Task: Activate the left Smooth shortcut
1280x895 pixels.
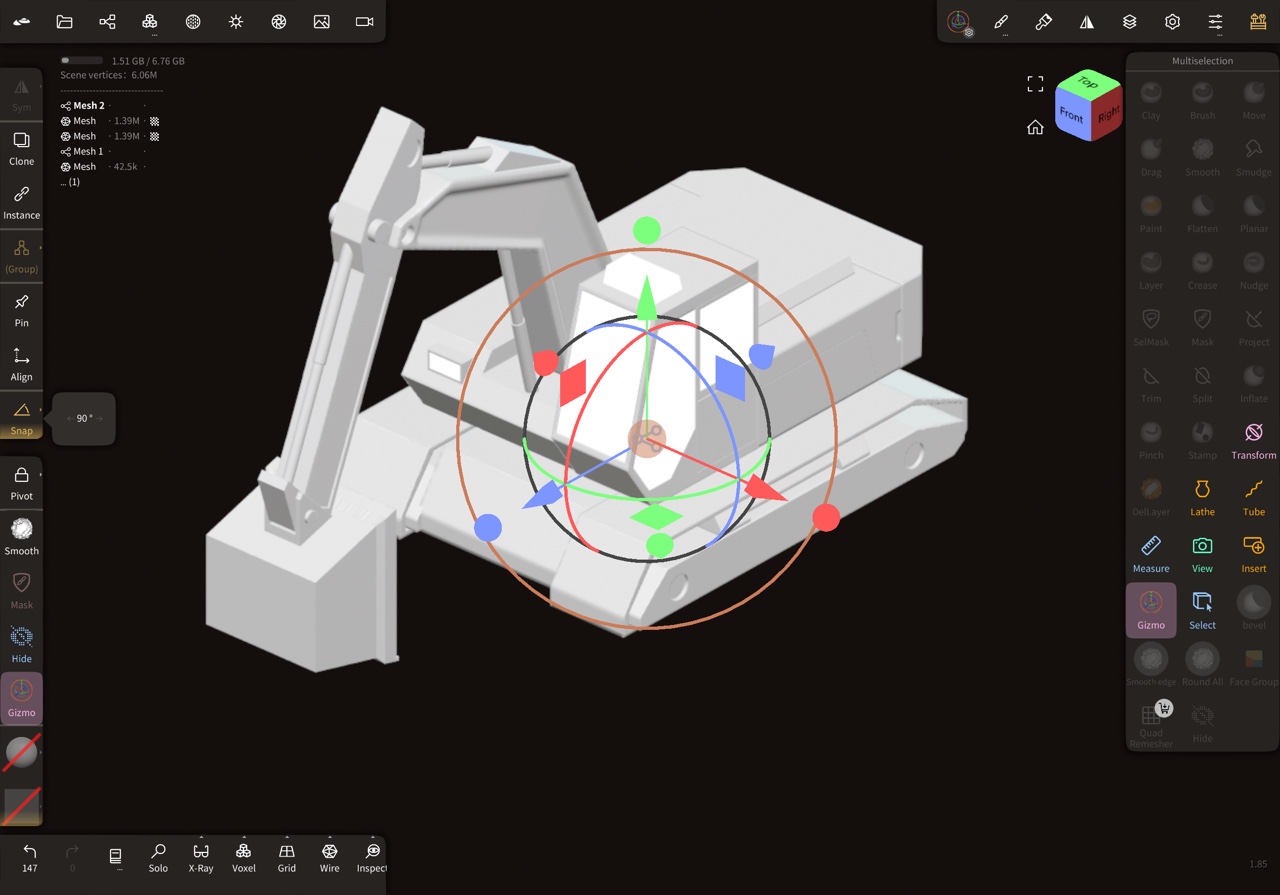Action: 21,536
